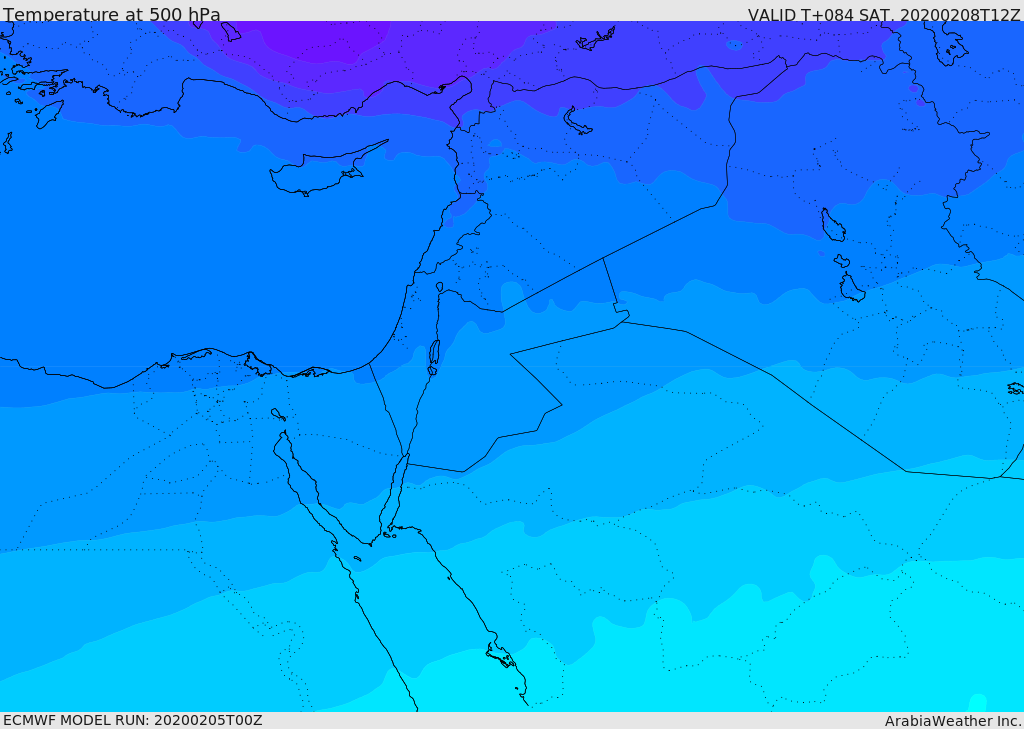Viewport: 1024px width, 729px height.
Task: Click the 'Temperature at 500 hPa' title text
Action: (x=112, y=14)
